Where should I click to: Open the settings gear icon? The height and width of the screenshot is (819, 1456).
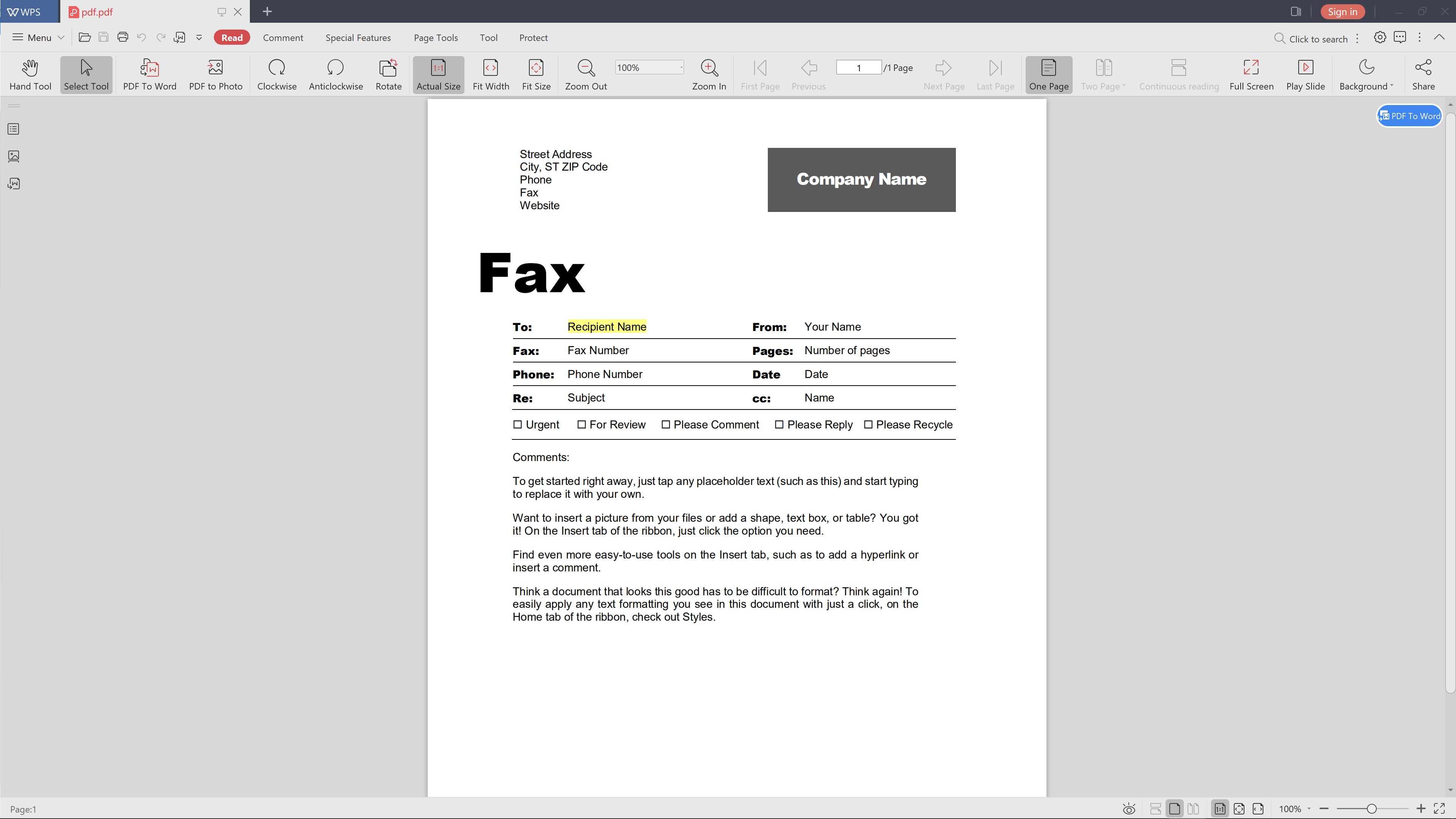click(1380, 37)
